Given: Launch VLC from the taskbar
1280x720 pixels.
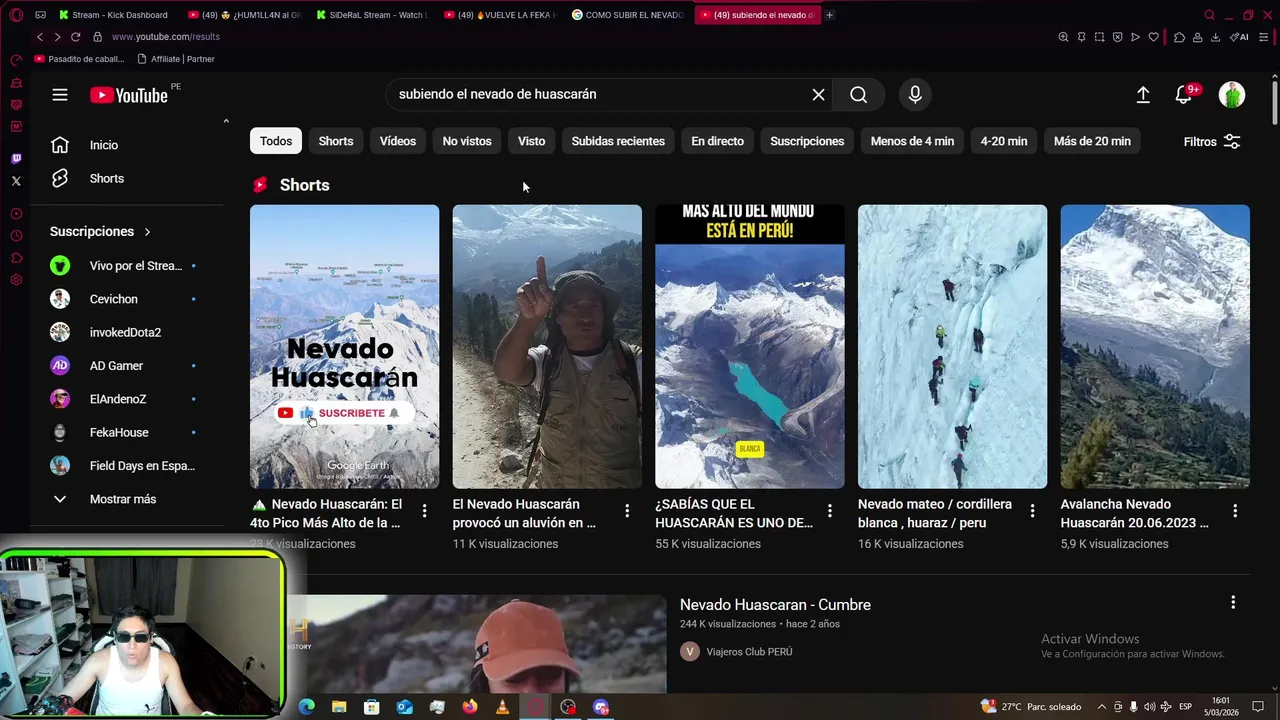Looking at the screenshot, I should point(502,707).
